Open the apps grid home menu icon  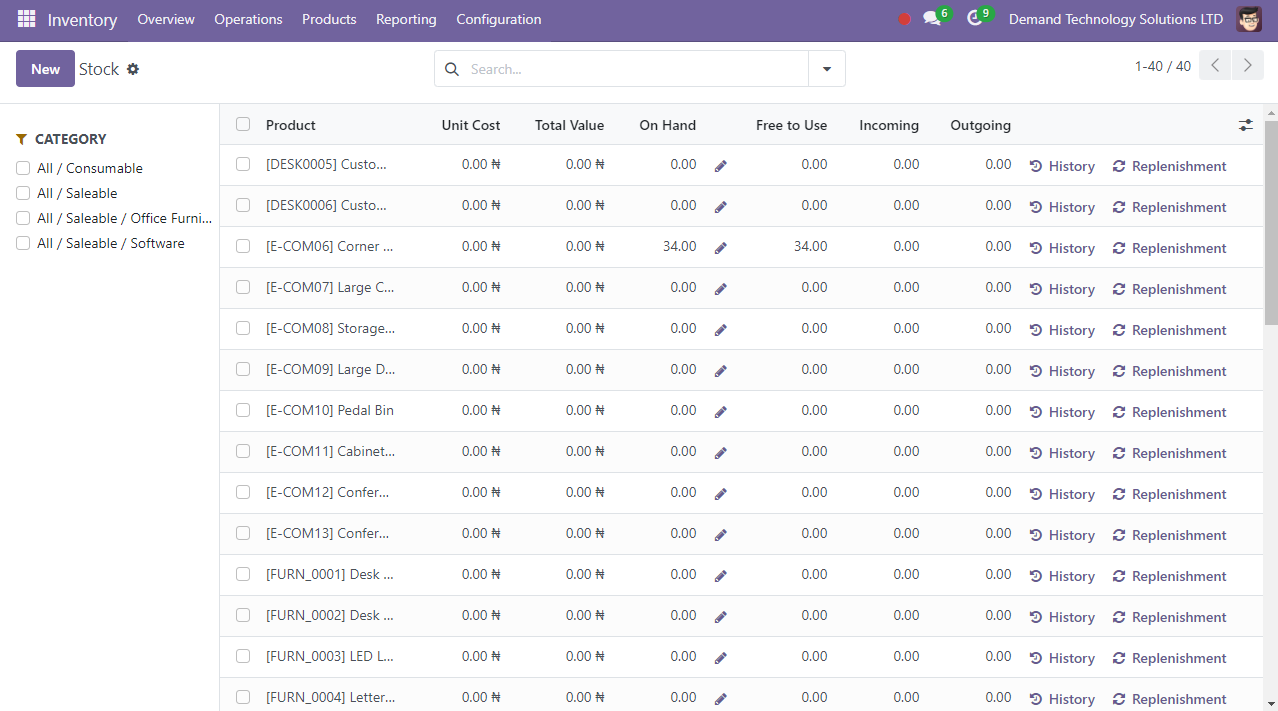point(26,19)
